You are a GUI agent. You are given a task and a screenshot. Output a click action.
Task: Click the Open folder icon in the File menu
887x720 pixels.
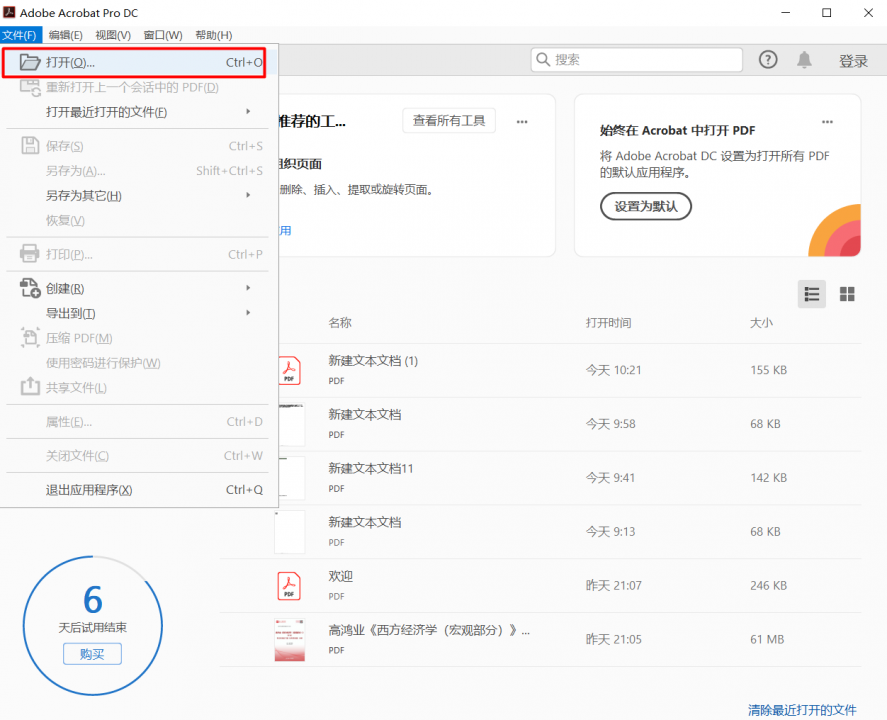click(30, 62)
